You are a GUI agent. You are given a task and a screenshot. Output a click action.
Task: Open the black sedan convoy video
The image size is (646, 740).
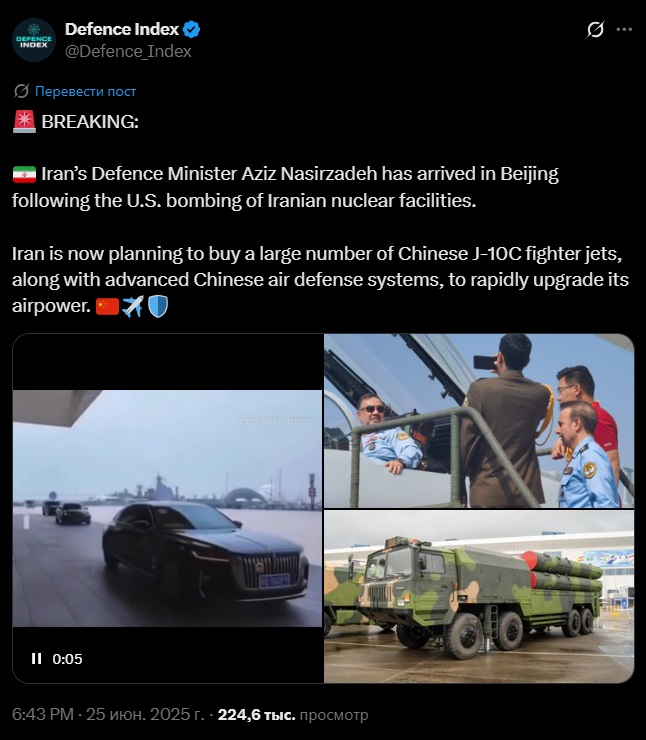pyautogui.click(x=168, y=508)
